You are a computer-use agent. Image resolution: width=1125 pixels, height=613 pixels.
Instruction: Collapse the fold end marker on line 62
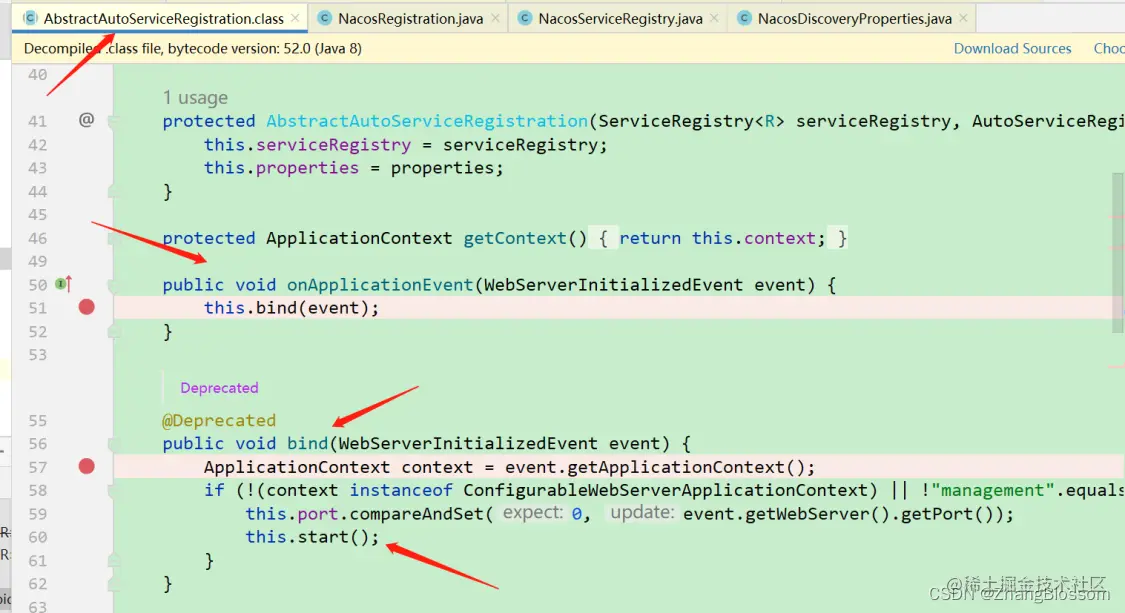pyautogui.click(x=113, y=584)
